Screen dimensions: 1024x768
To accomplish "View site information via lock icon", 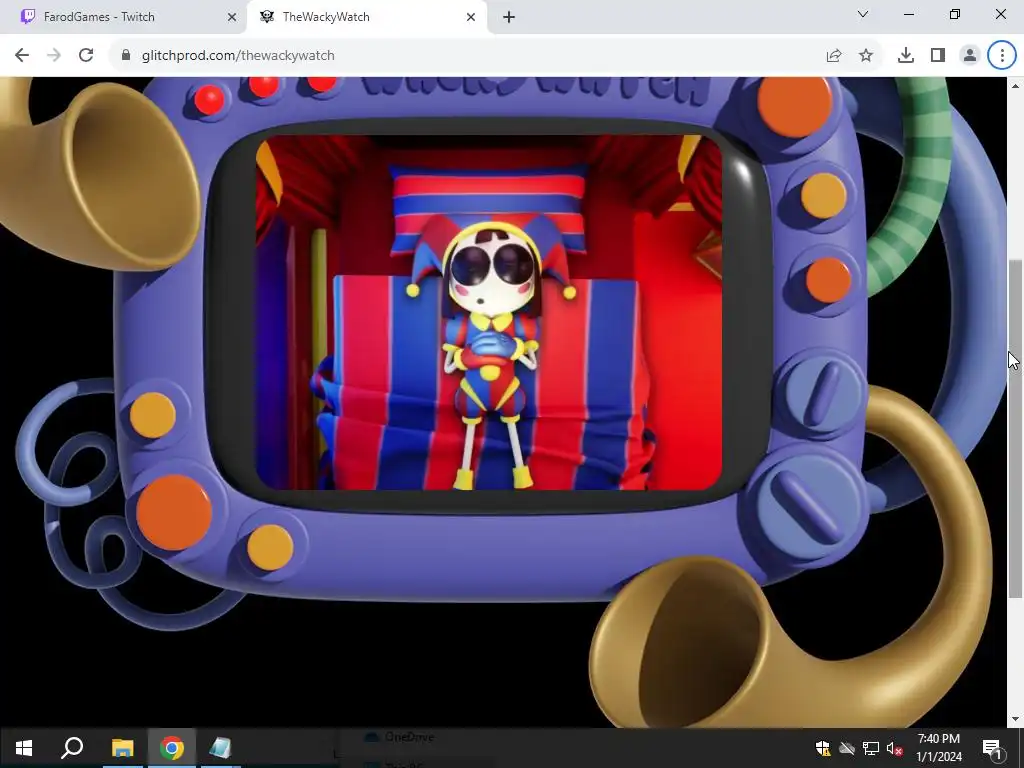I will coord(126,56).
